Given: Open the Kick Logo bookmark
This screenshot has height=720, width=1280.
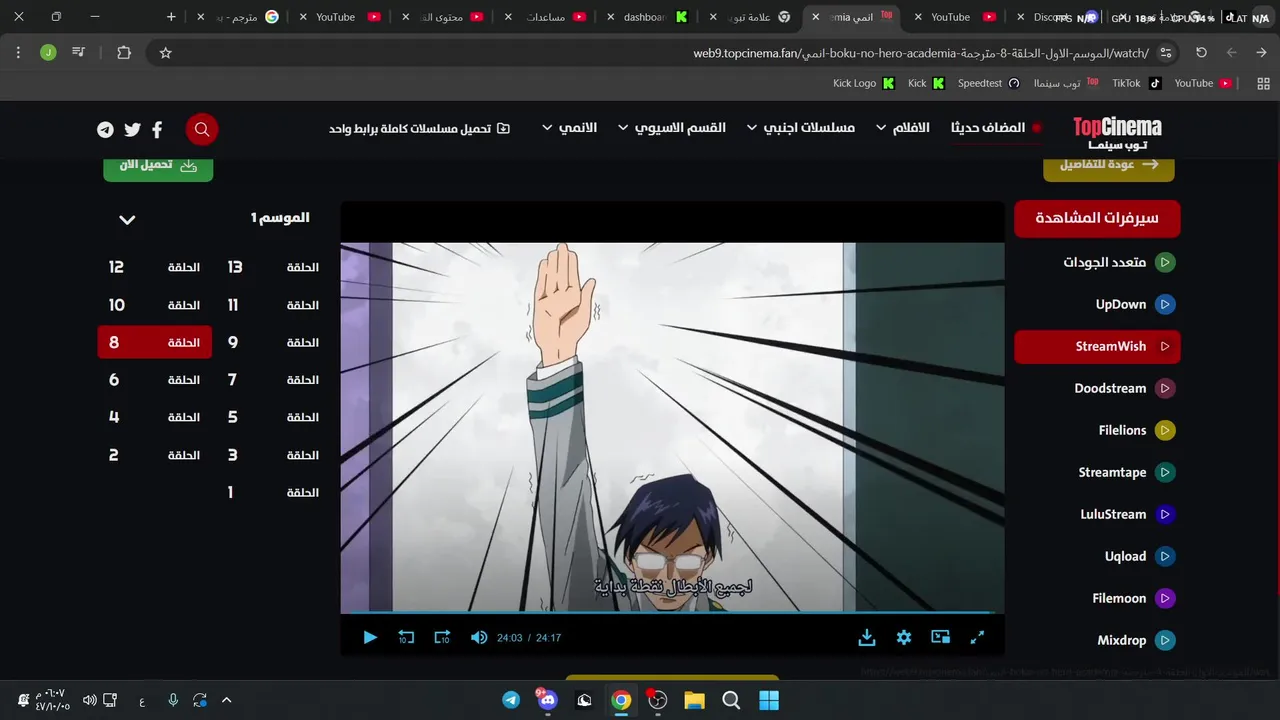Looking at the screenshot, I should (863, 83).
